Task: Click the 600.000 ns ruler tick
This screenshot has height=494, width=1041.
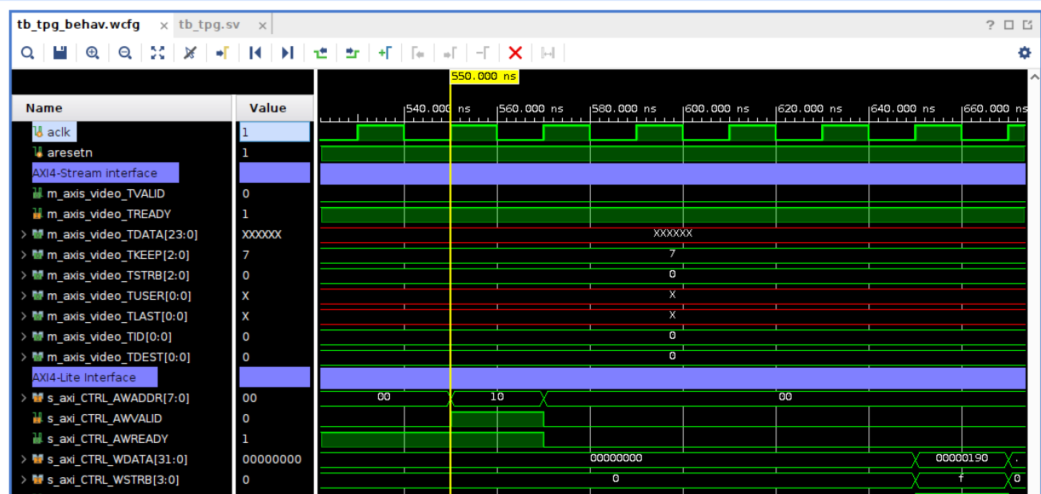Action: (x=716, y=108)
